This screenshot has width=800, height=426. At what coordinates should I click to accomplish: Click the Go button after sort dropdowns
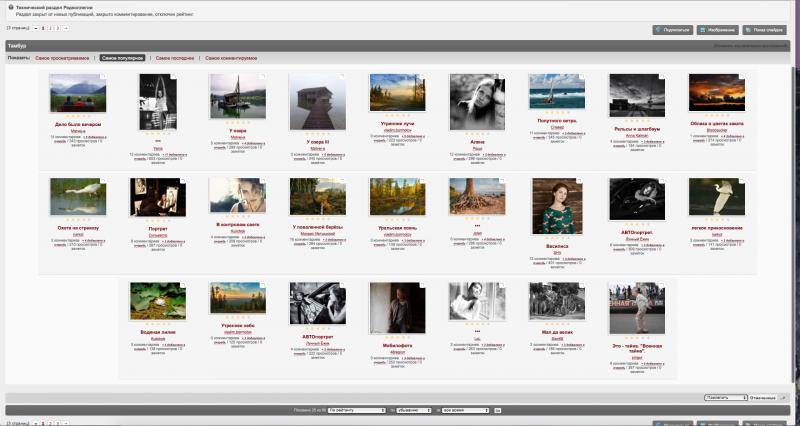(498, 410)
